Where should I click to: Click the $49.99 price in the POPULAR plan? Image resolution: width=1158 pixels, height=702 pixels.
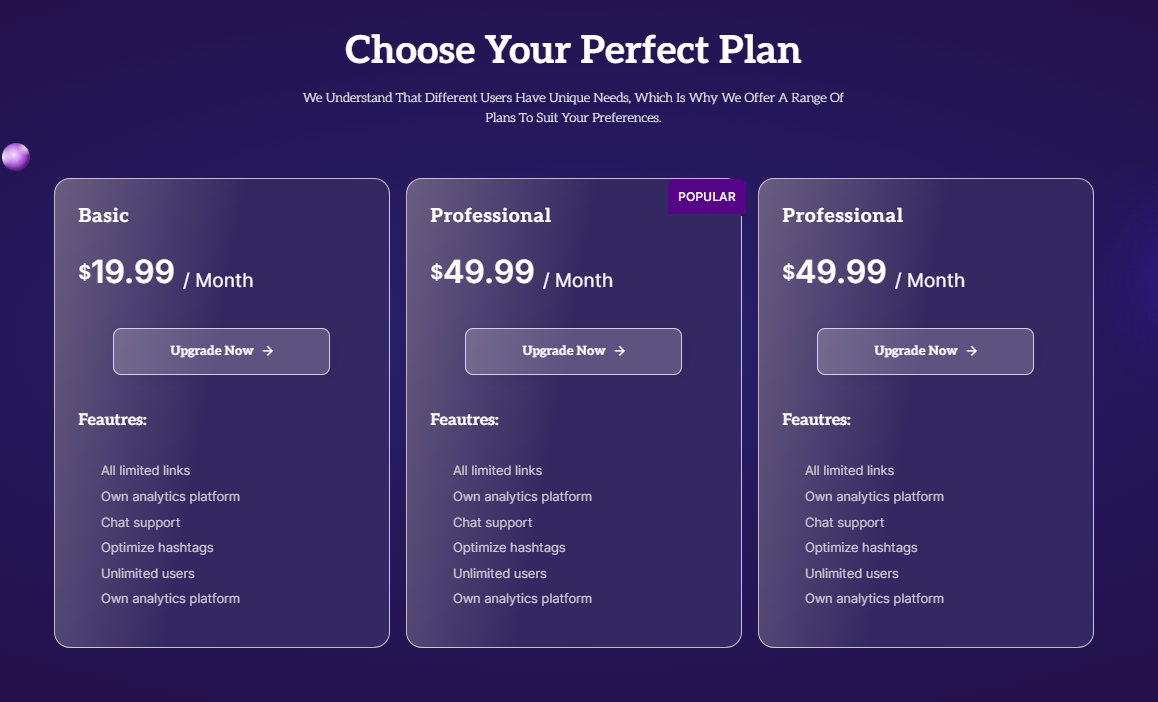(x=482, y=272)
